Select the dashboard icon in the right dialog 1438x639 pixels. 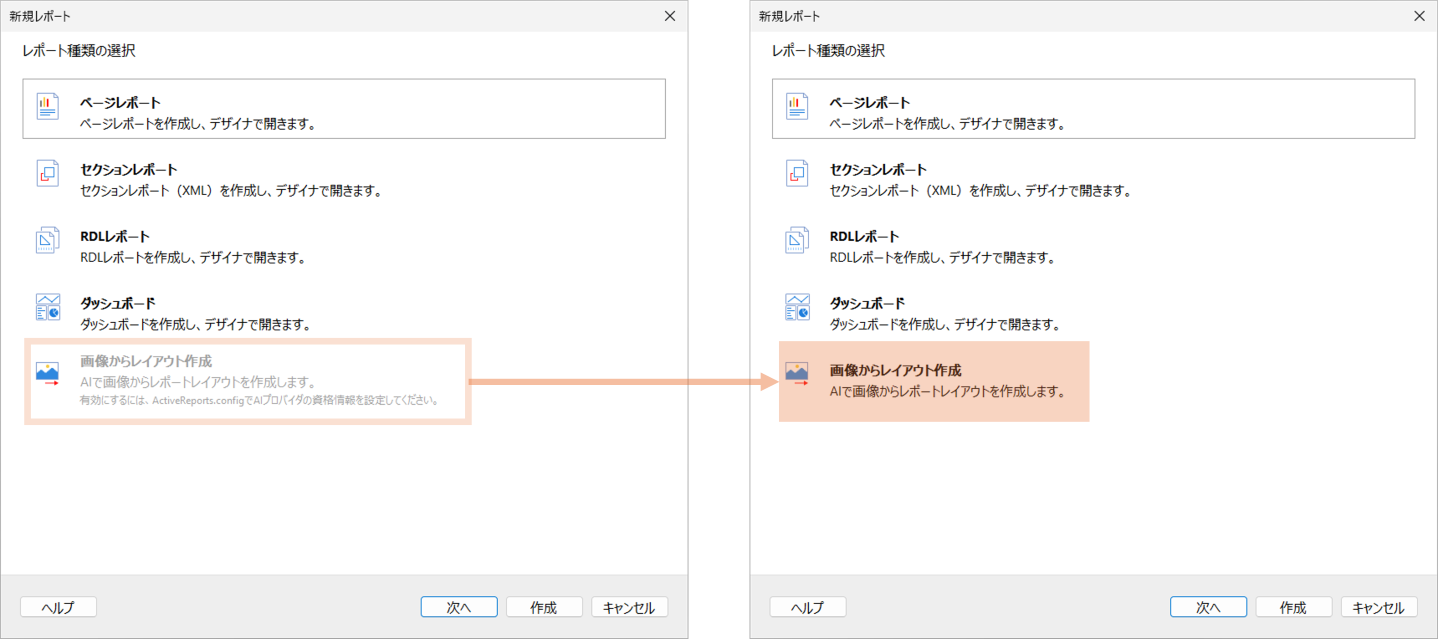(796, 305)
